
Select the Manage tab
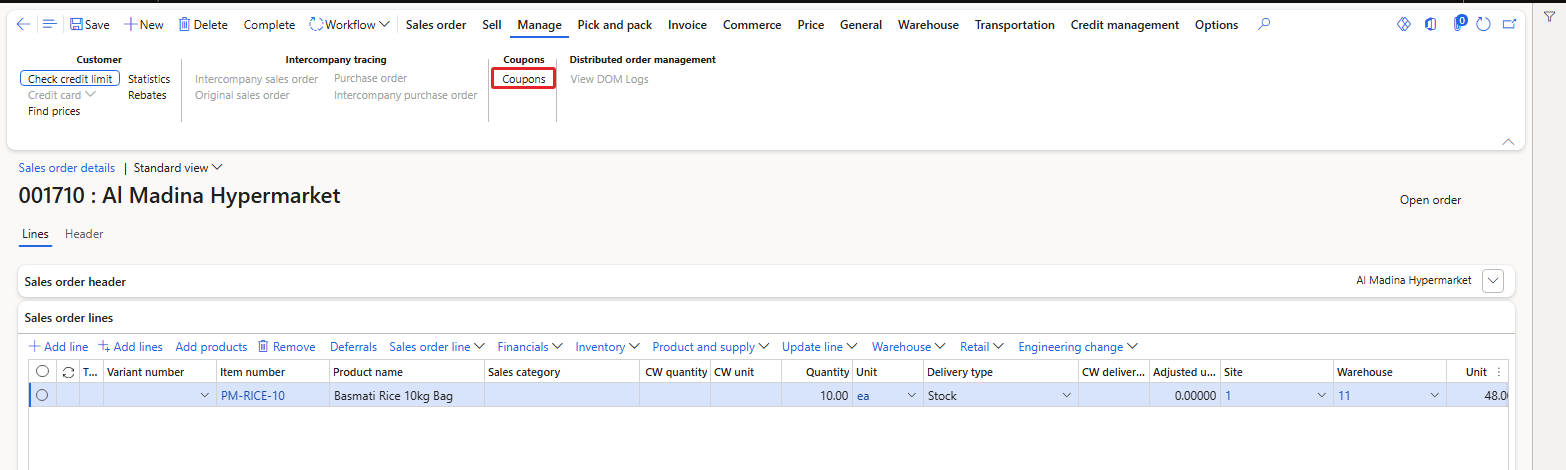[539, 25]
